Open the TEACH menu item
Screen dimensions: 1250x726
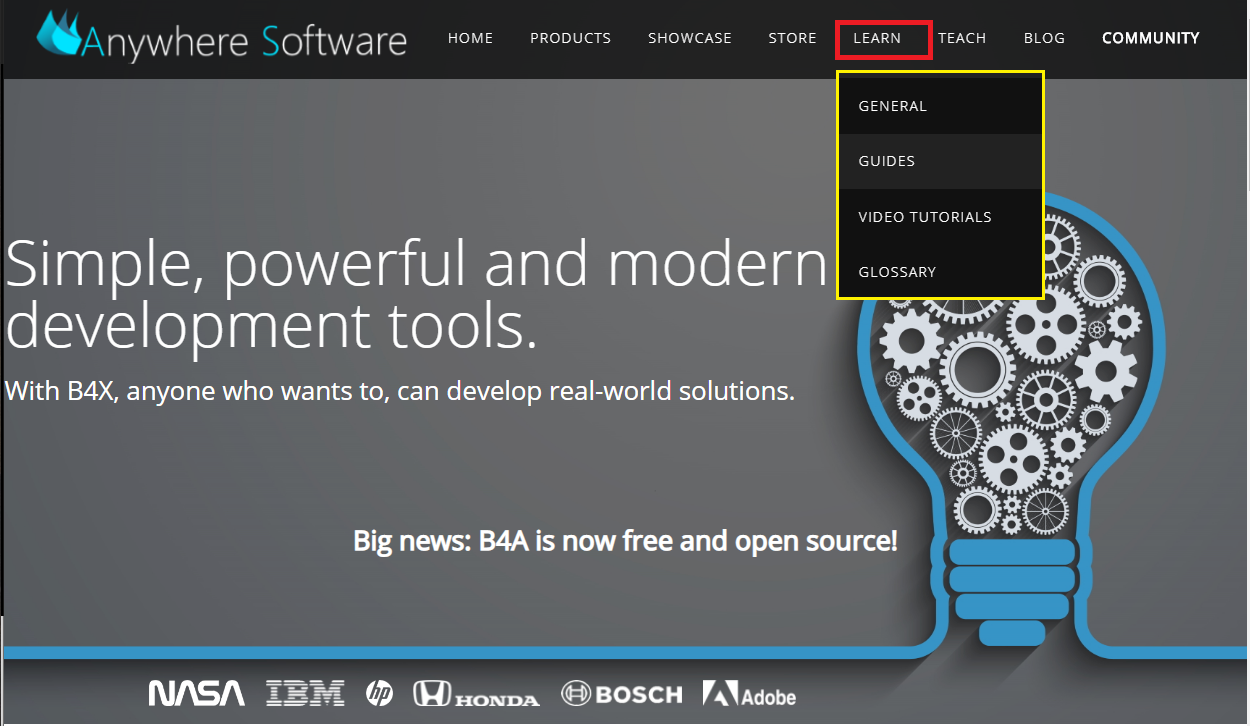(962, 38)
